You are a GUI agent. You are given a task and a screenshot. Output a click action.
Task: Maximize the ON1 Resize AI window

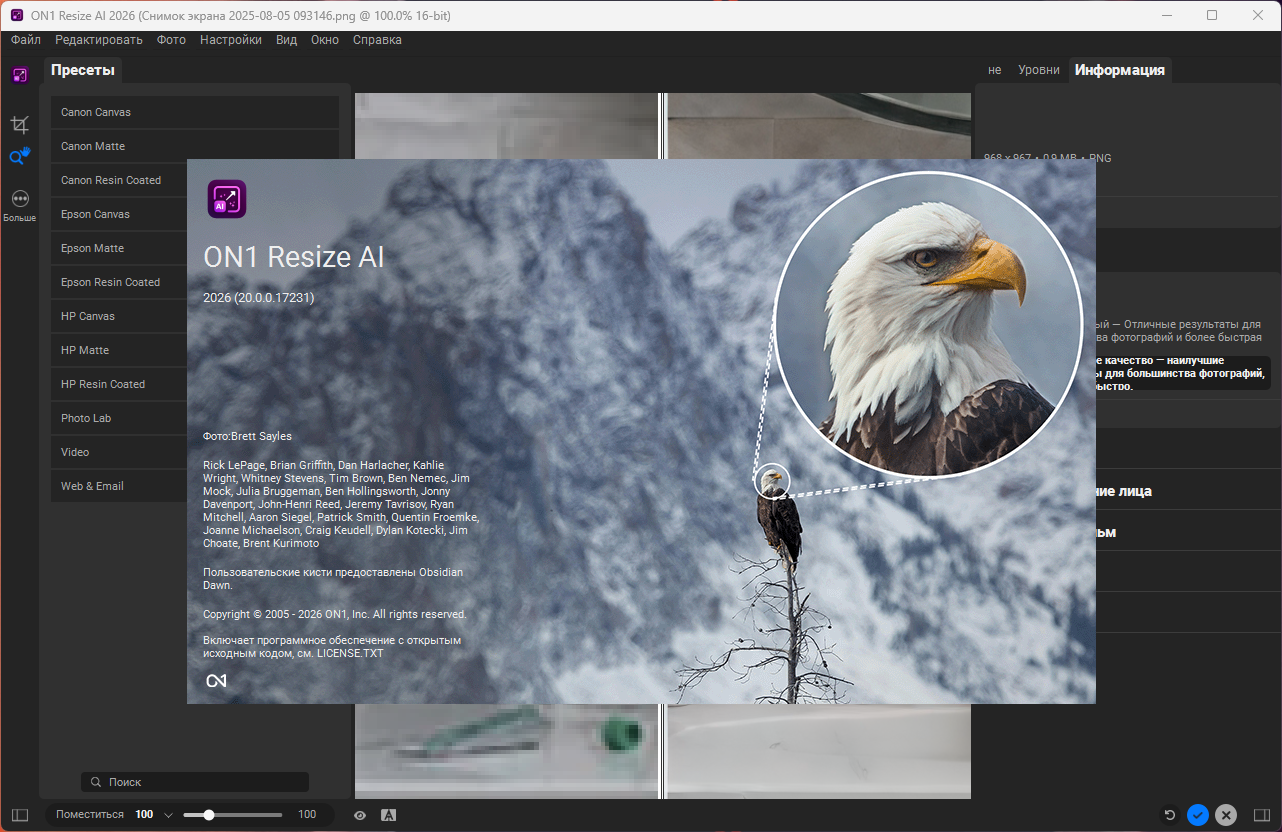(1212, 15)
